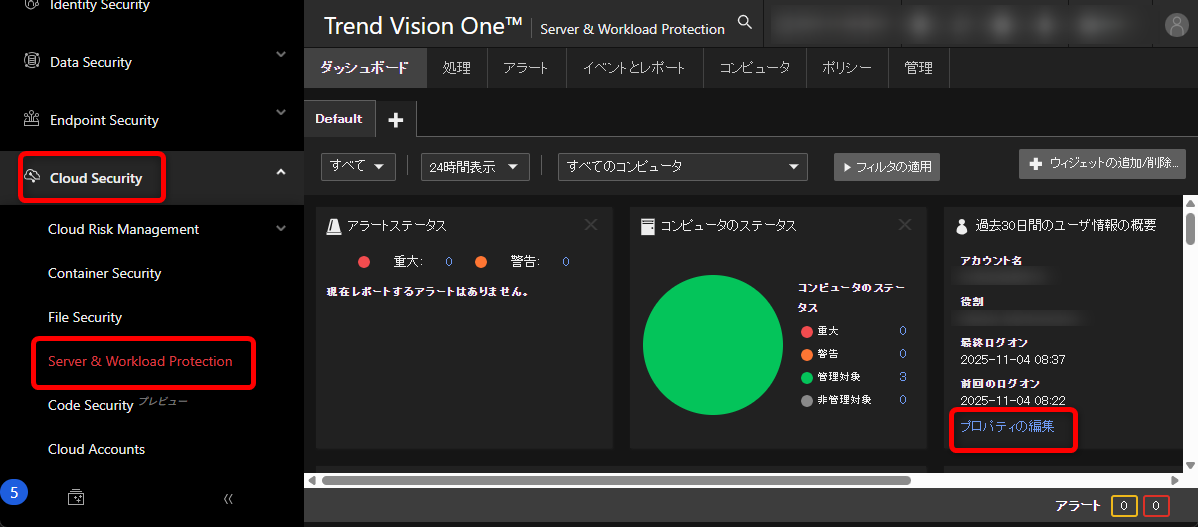Close the コンピュータのステータス widget
Viewport: 1198px width, 527px height.
pyautogui.click(x=905, y=225)
